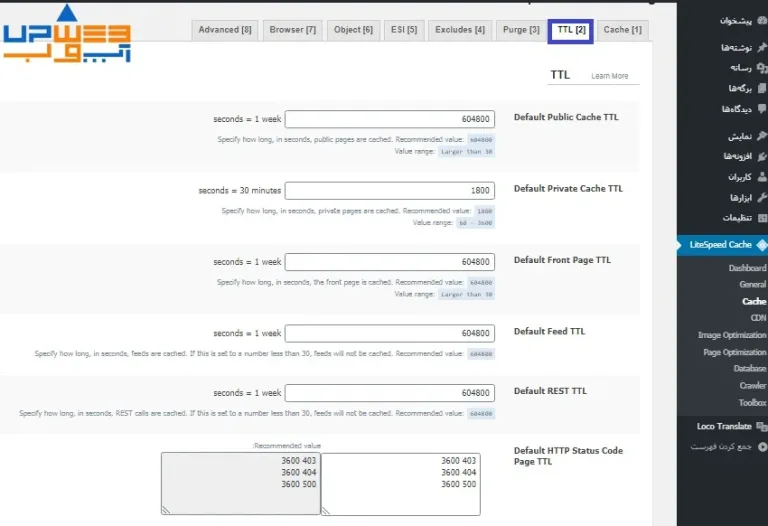The height and width of the screenshot is (526, 768).
Task: Click the 'Default Feed TTL' label
Action: pyautogui.click(x=549, y=332)
